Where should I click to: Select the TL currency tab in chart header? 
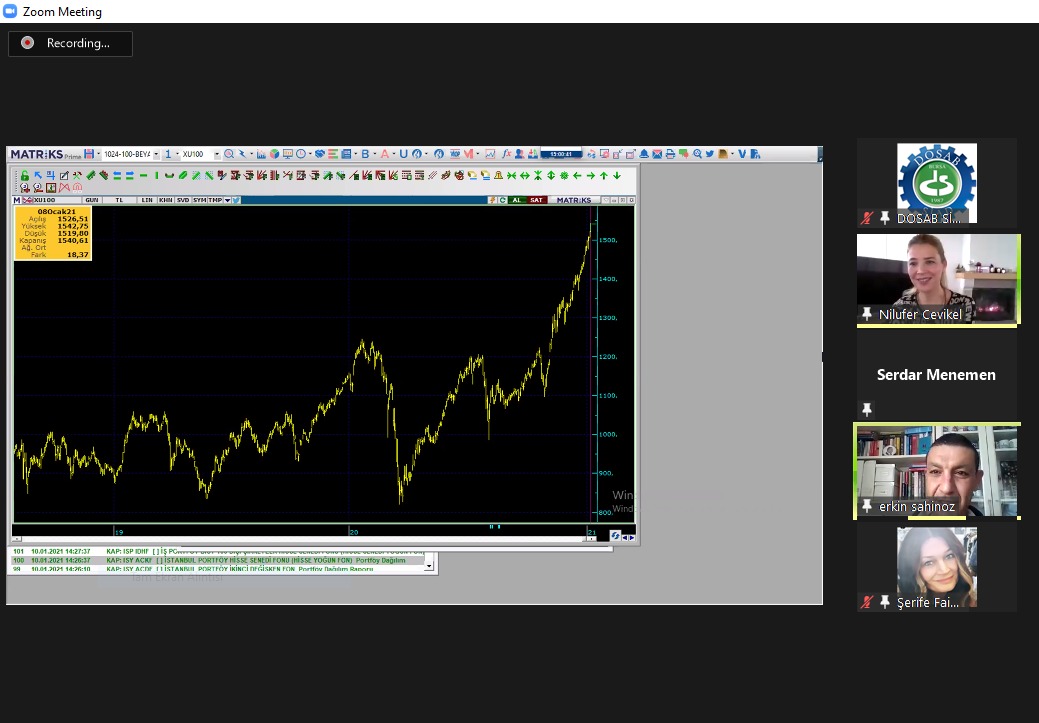(x=119, y=200)
